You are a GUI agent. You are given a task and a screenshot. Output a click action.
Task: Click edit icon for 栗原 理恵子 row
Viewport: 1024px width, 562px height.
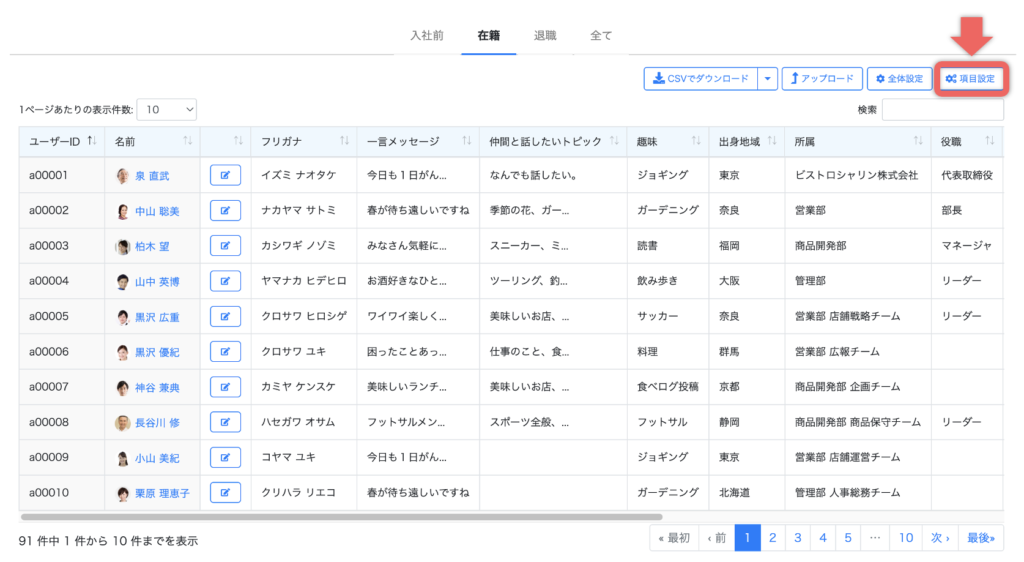point(225,493)
